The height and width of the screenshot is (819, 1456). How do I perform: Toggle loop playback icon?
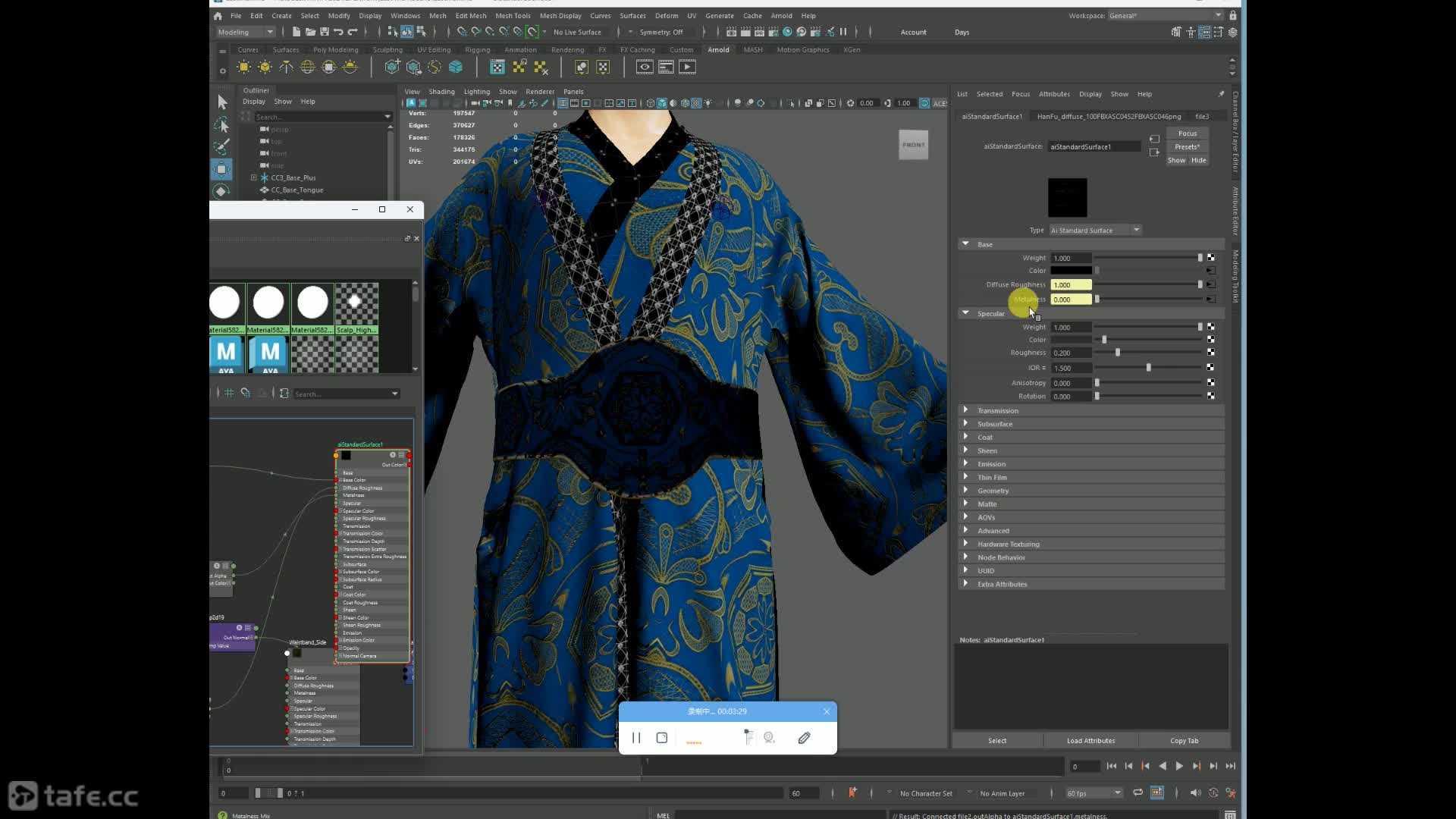click(1137, 792)
